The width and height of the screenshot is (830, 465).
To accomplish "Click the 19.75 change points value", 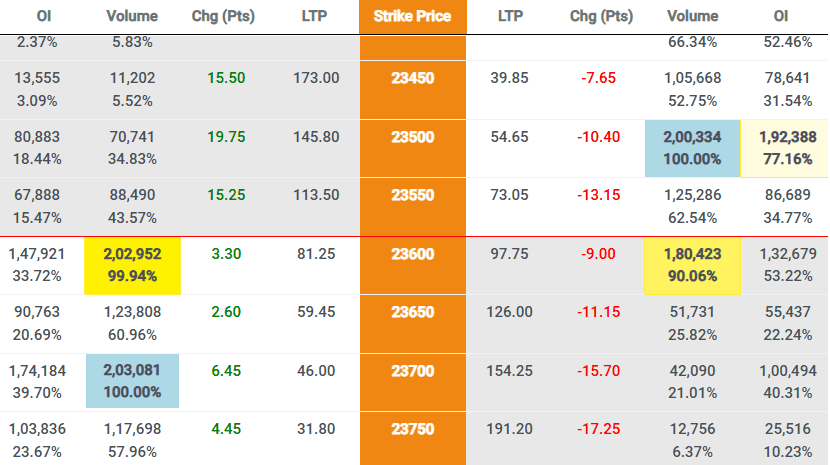I will pos(226,137).
